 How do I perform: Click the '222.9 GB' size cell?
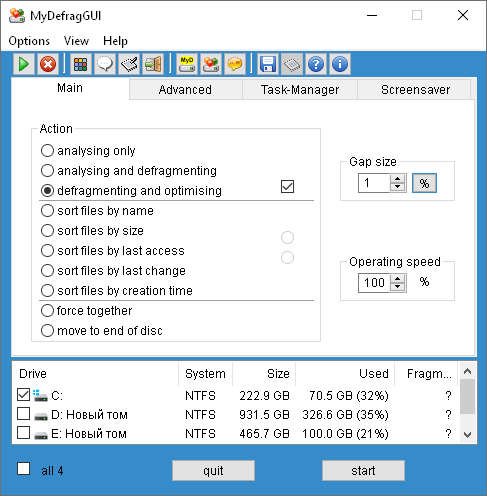click(x=264, y=396)
